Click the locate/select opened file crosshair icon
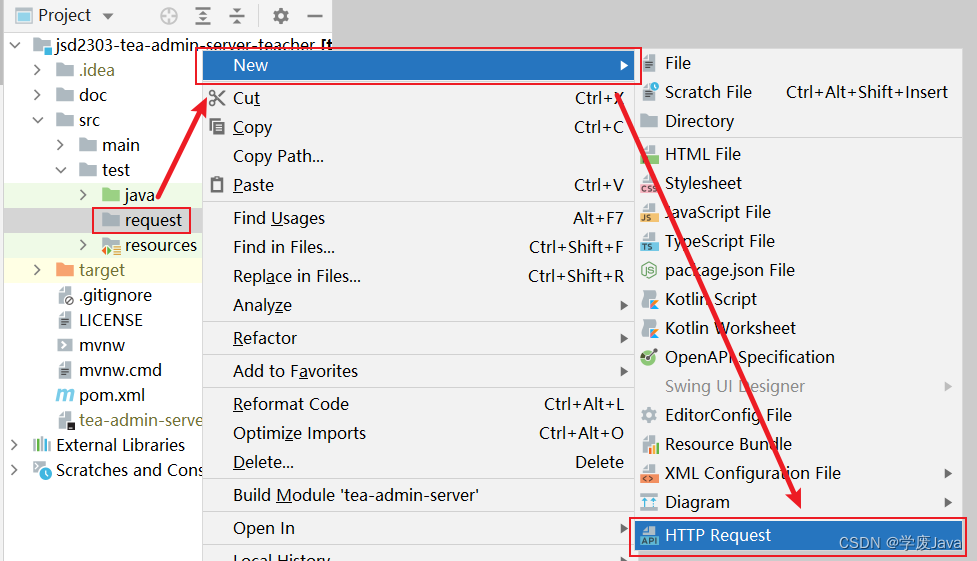 (x=169, y=16)
